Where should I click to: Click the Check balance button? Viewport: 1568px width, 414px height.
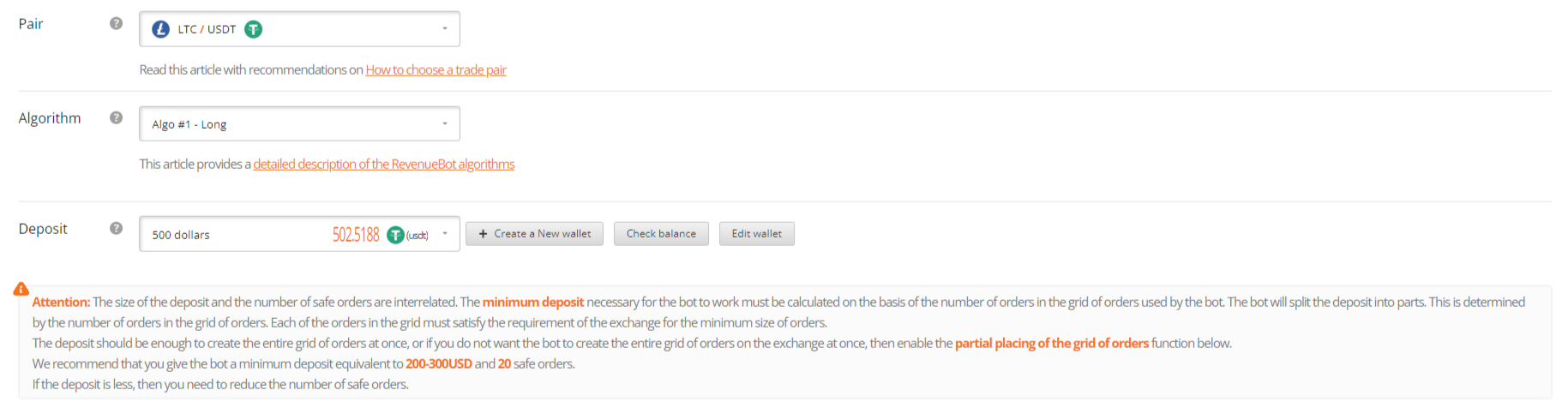(x=661, y=234)
